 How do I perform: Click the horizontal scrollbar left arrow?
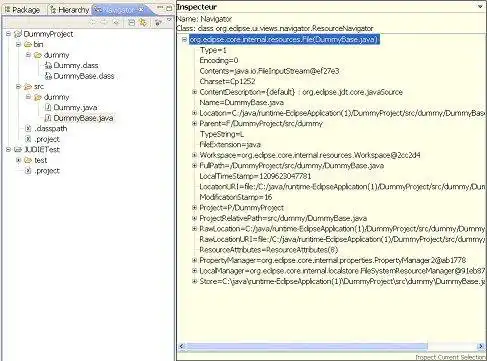tap(181, 346)
